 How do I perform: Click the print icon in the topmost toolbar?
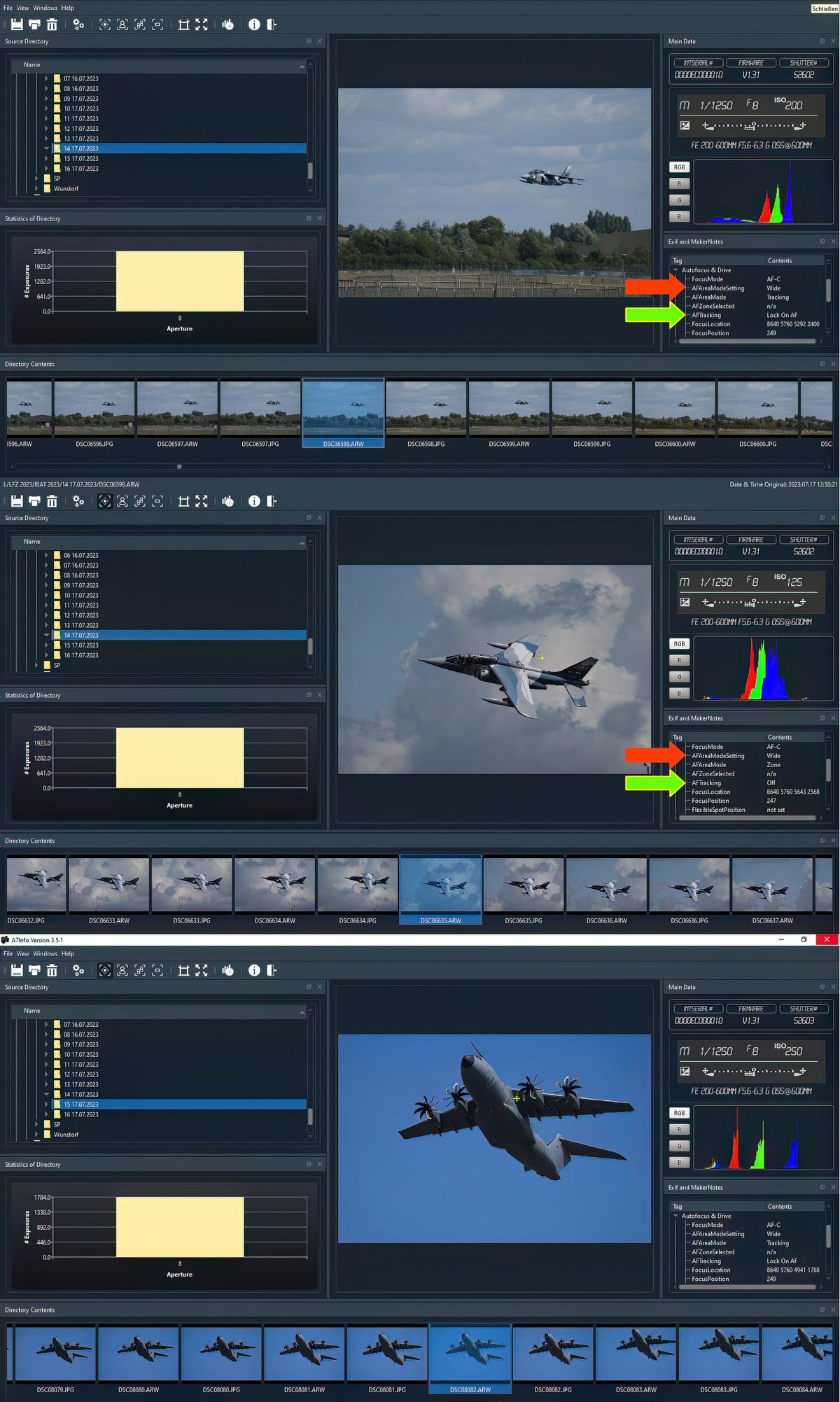(34, 24)
